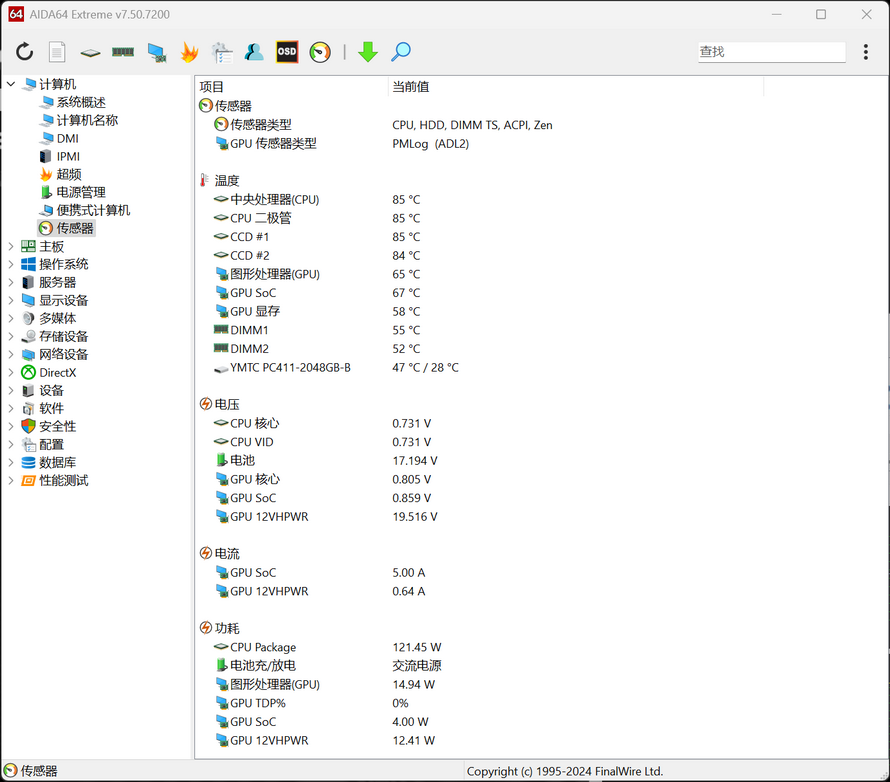
Task: Collapse the 计算机 tree node
Action: (11, 85)
